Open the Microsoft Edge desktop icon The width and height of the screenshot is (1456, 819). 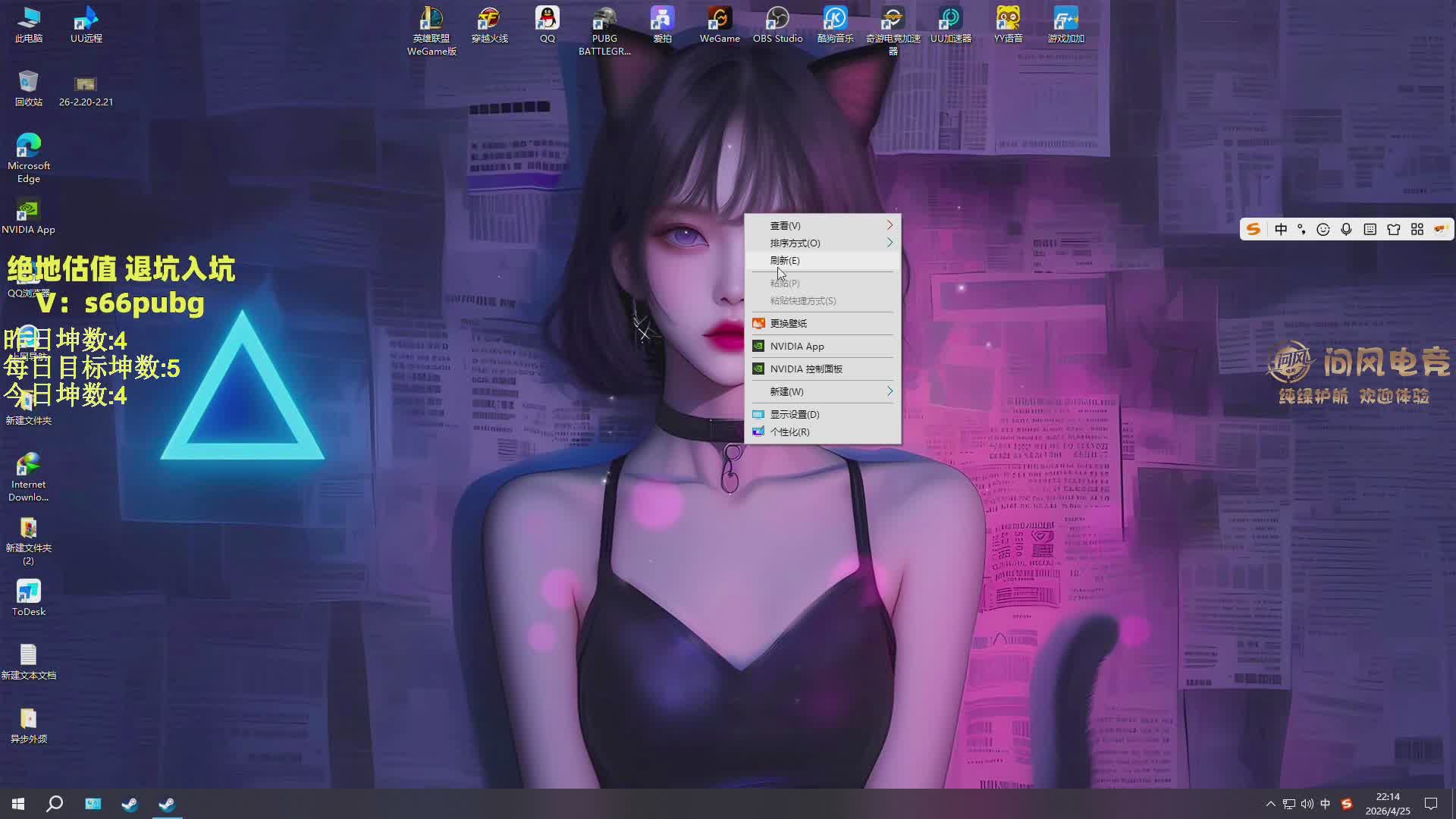28,157
